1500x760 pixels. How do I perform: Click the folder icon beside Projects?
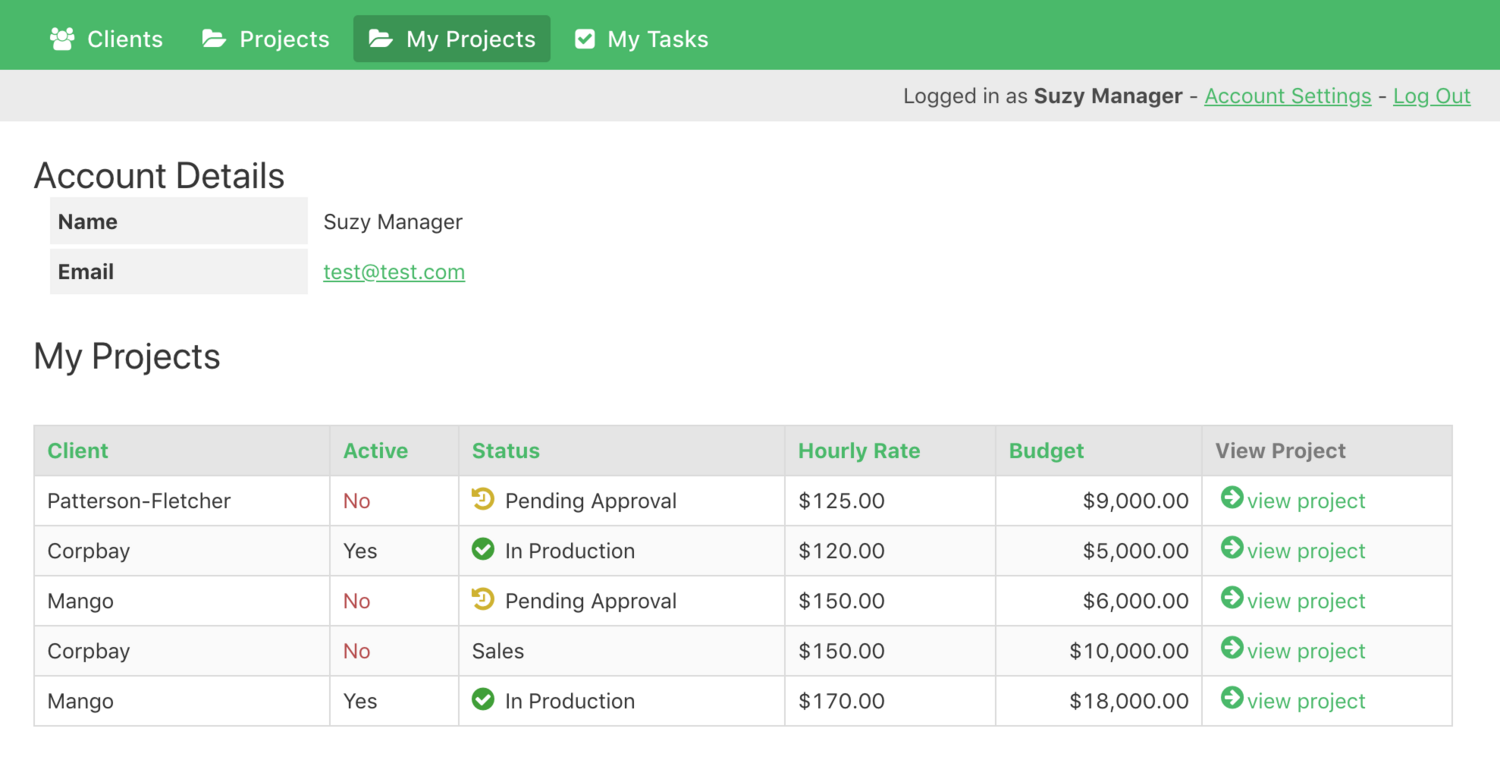coord(214,39)
